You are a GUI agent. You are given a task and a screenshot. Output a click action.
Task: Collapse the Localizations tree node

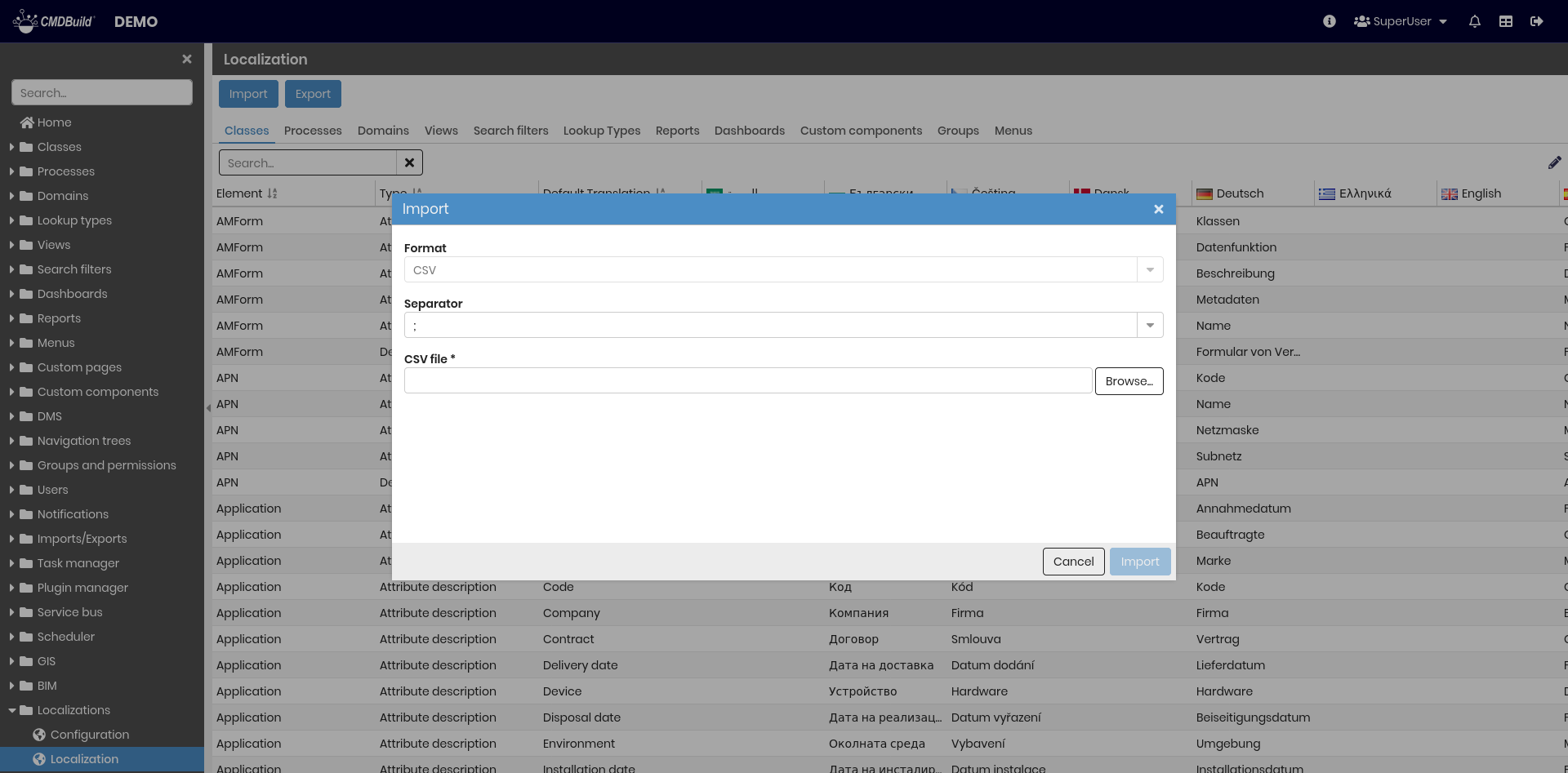12,710
